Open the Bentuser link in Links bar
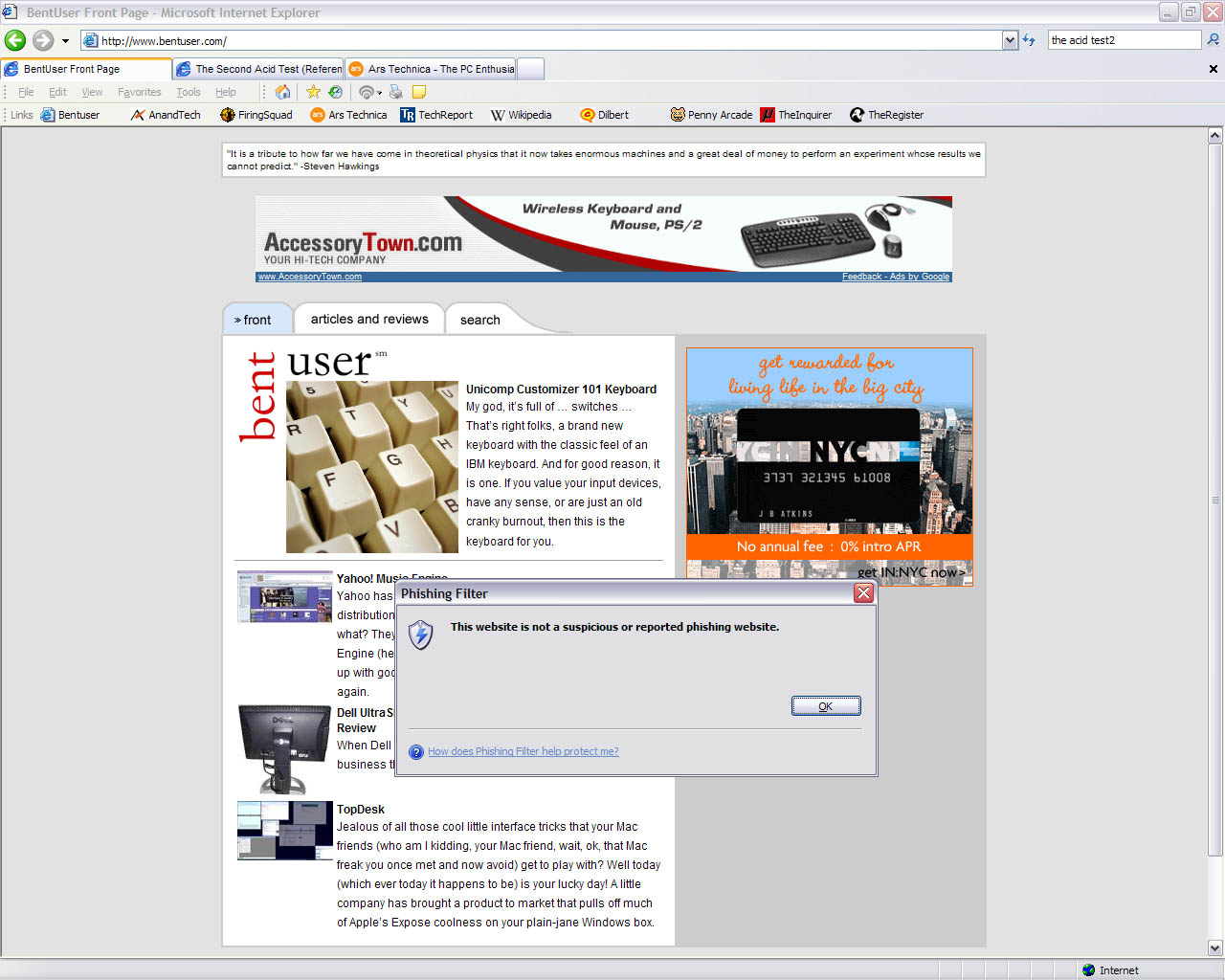Screen dimensions: 1225x980 pos(70,115)
